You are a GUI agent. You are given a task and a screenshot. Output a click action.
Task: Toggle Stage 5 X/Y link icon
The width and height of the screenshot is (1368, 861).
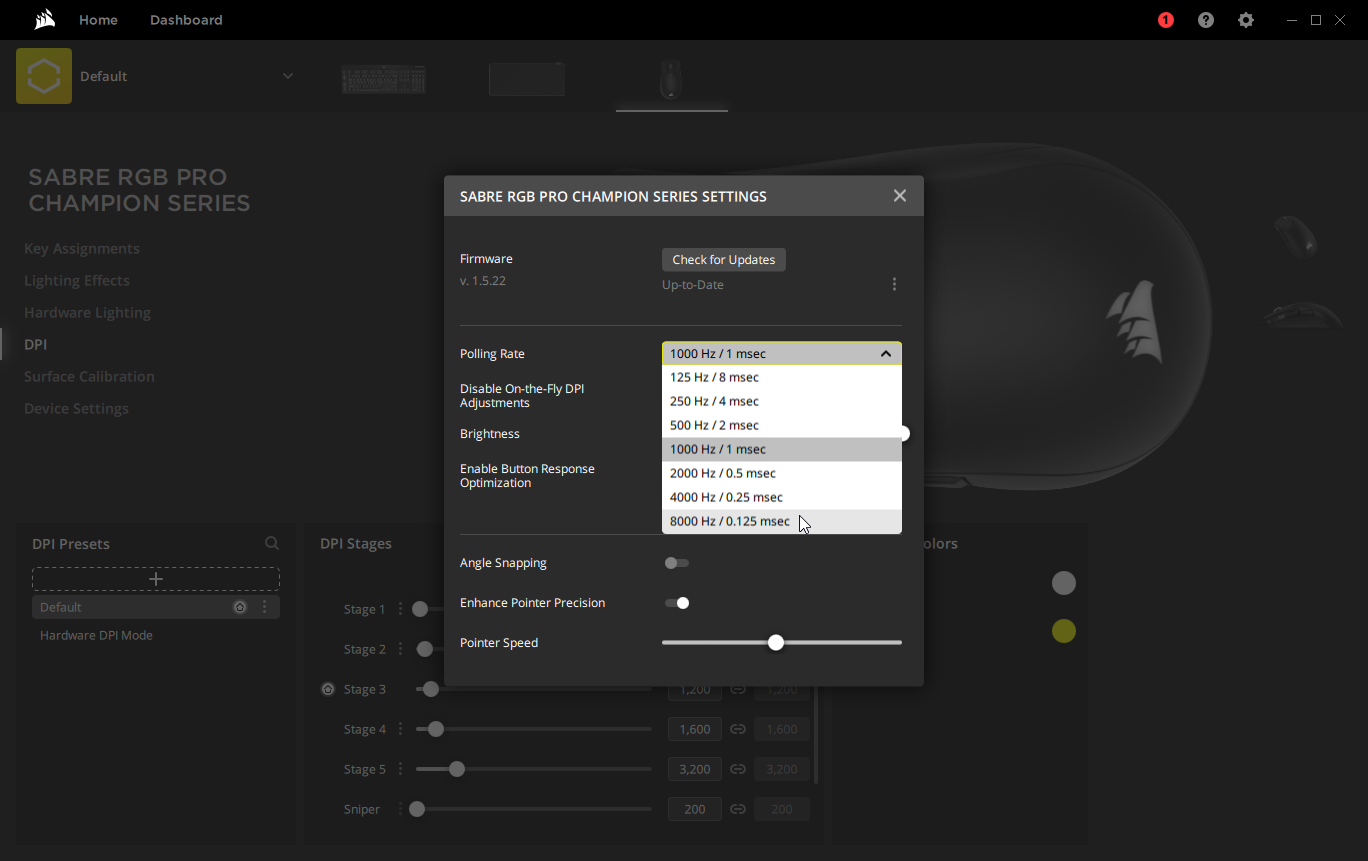[x=738, y=769]
